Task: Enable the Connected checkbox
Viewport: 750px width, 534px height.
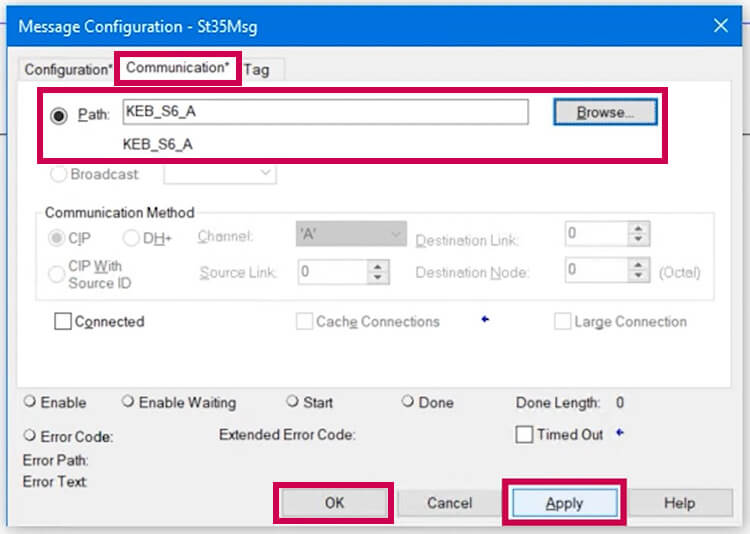Action: (63, 322)
